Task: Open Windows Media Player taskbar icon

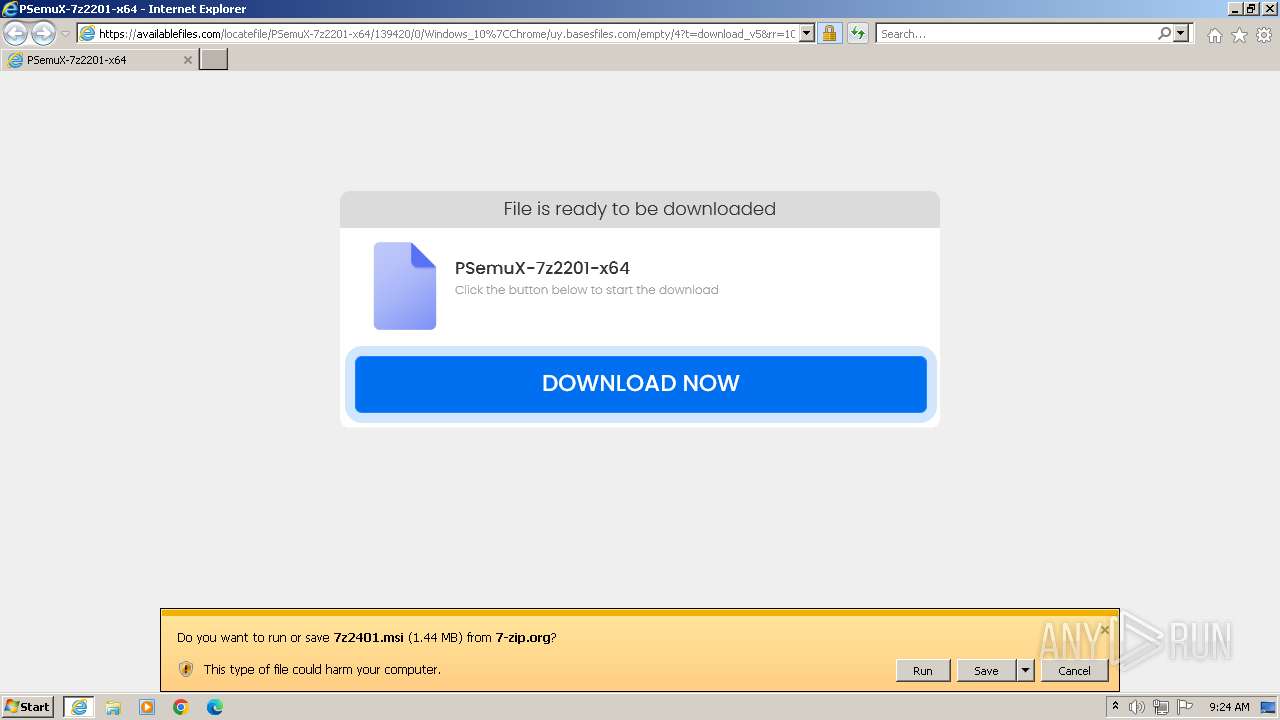Action: (x=147, y=707)
